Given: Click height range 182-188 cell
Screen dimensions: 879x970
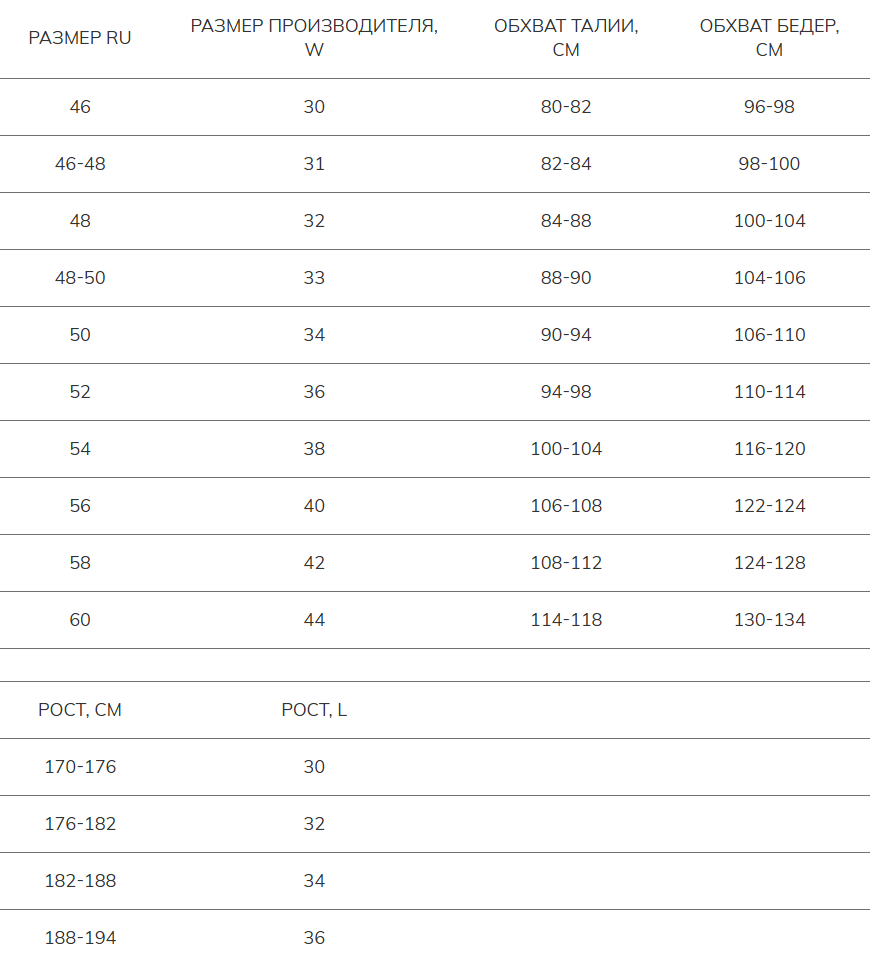Looking at the screenshot, I should coord(80,880).
